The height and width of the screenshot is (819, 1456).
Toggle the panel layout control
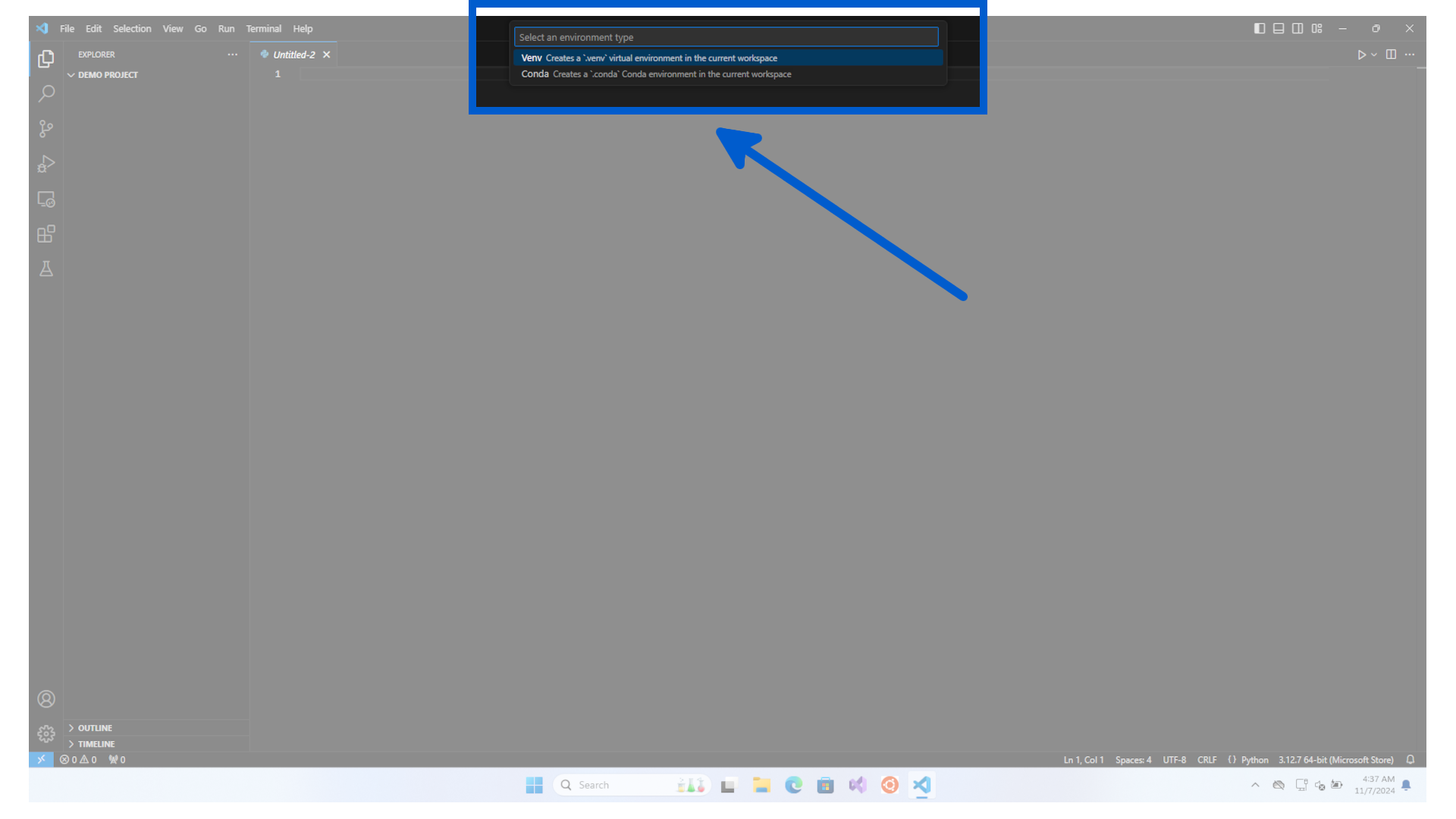[x=1279, y=28]
